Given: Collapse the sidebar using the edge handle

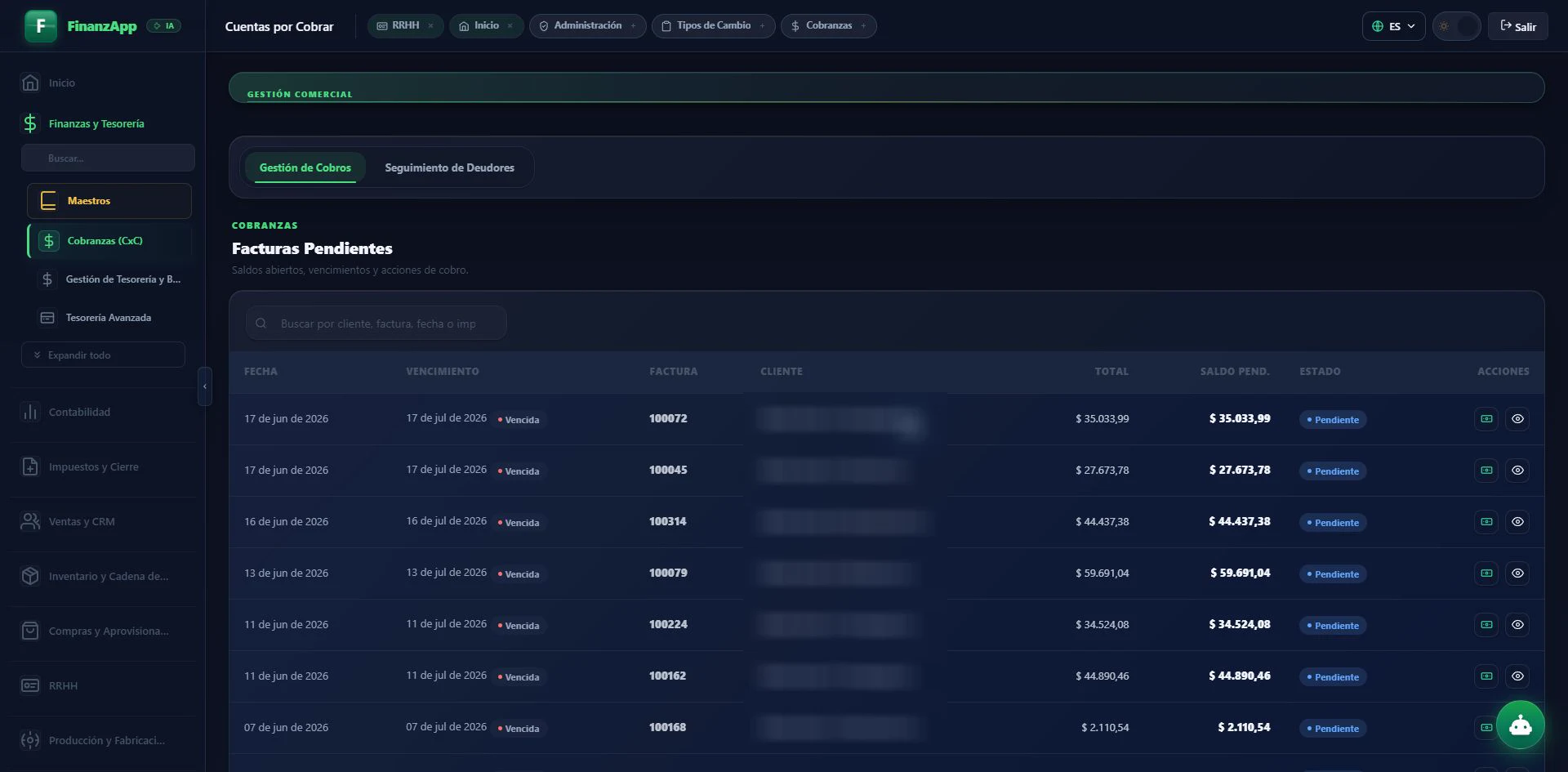Looking at the screenshot, I should click(x=205, y=386).
